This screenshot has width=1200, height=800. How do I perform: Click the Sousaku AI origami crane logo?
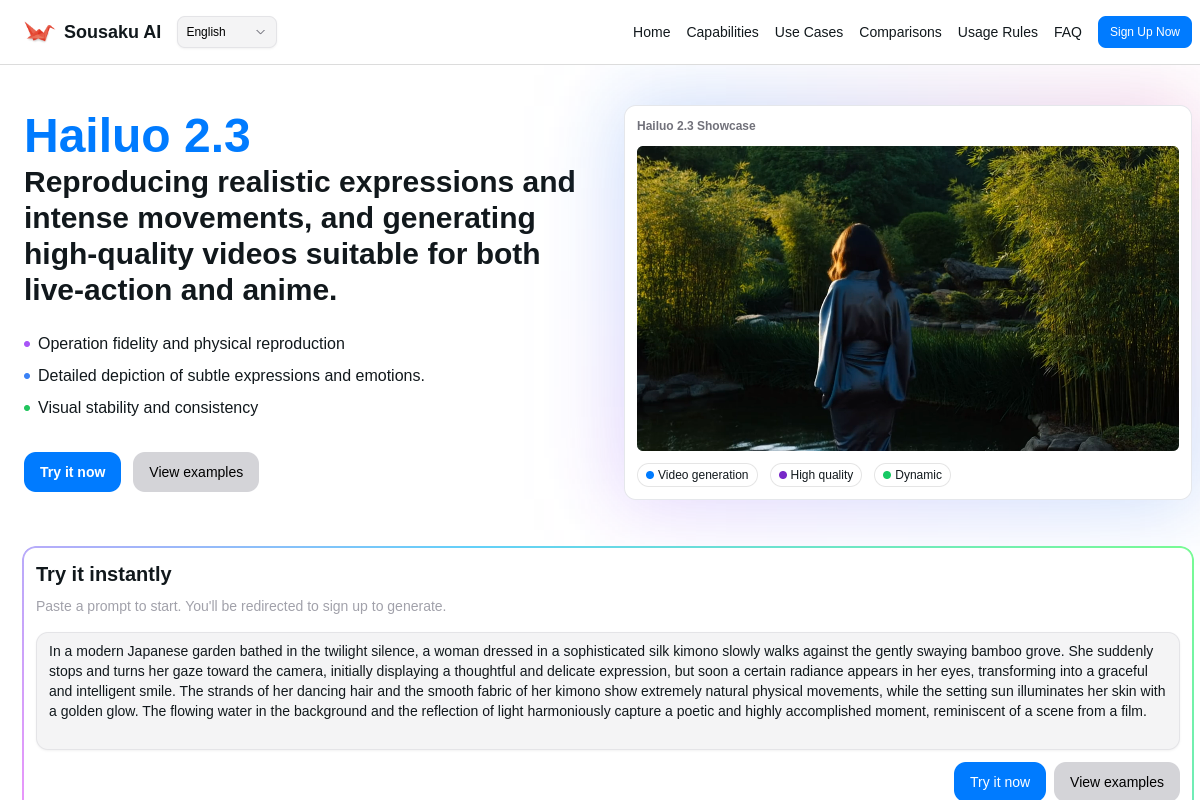pos(39,32)
